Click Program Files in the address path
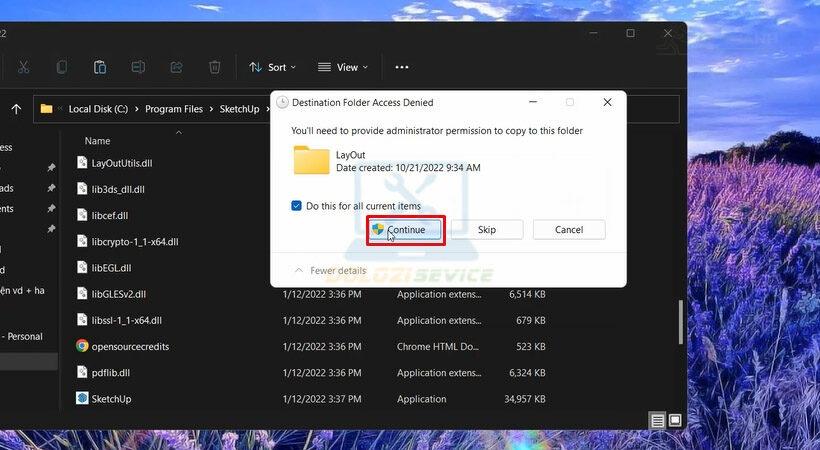Image resolution: width=820 pixels, height=450 pixels. 173,109
